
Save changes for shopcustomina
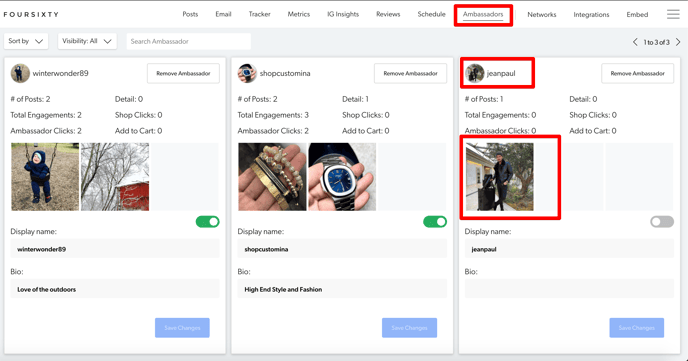click(x=409, y=328)
